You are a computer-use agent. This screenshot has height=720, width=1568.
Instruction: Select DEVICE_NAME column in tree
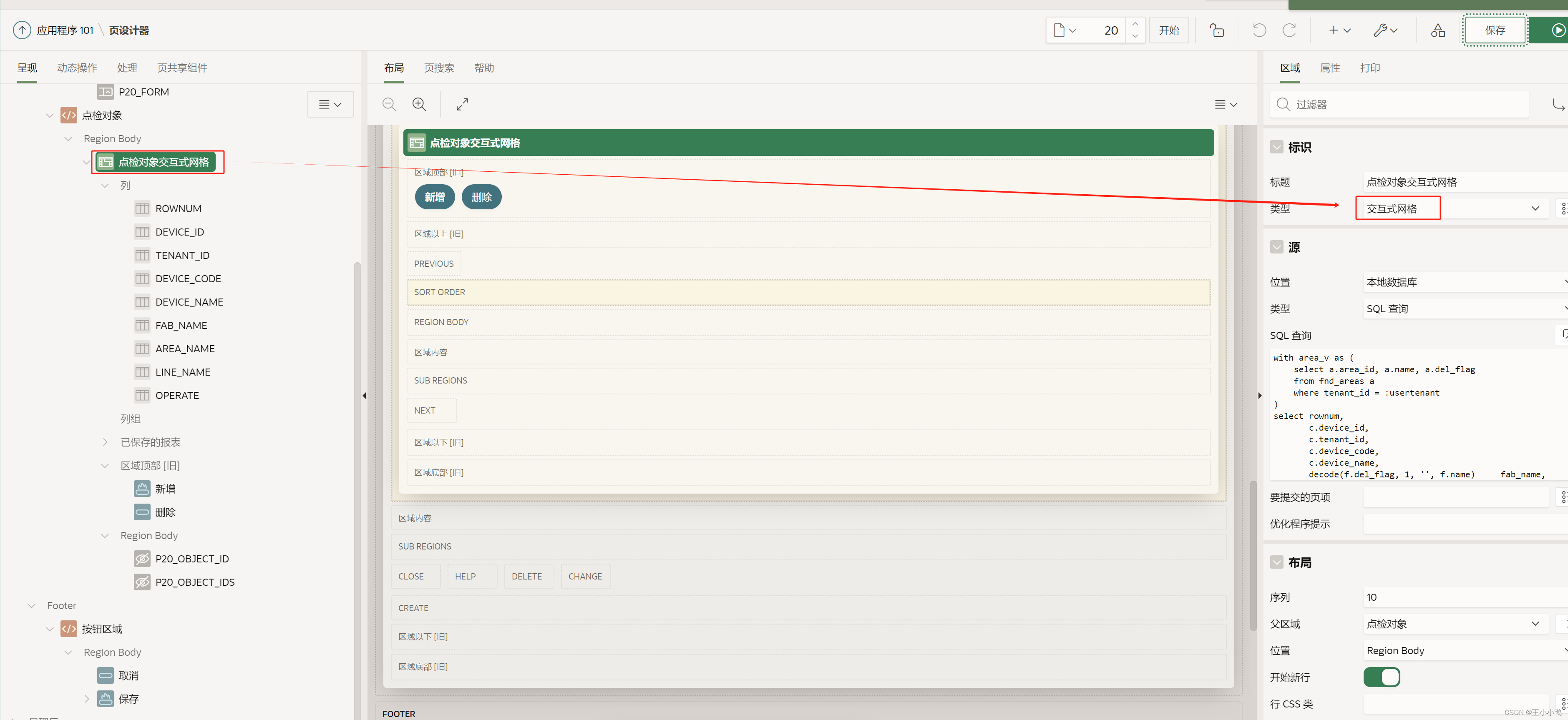[x=189, y=302]
